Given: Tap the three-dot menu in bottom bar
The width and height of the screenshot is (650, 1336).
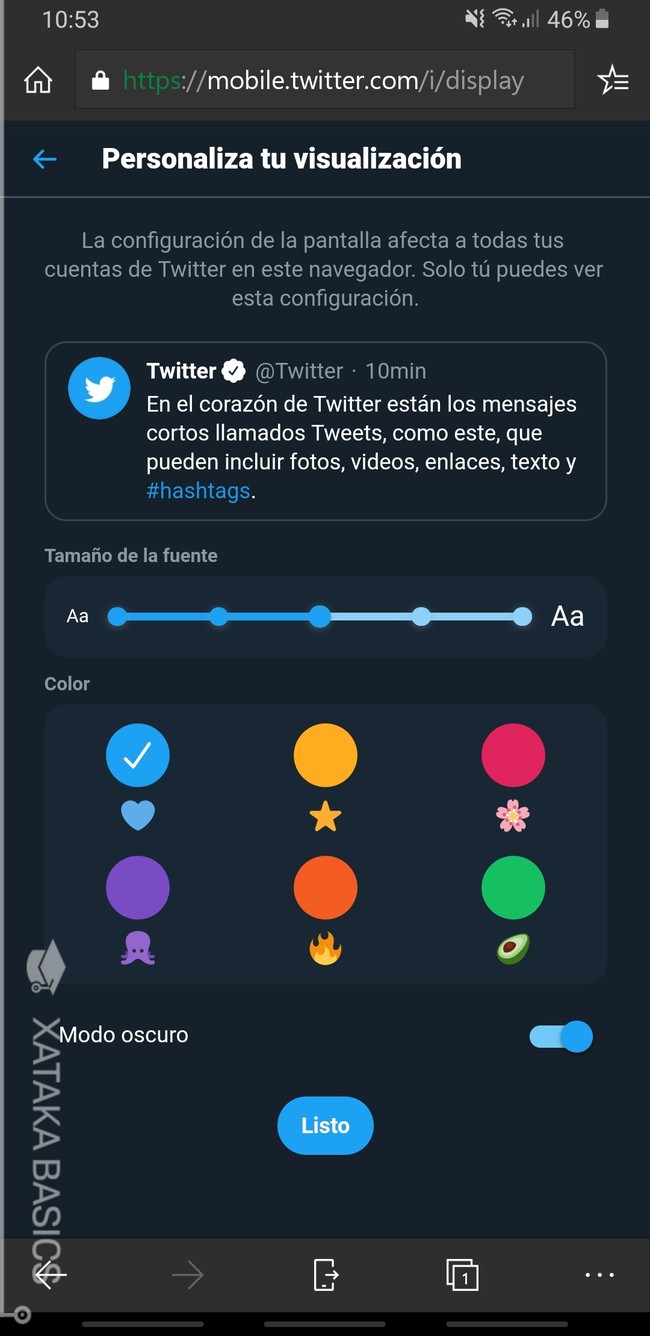Looking at the screenshot, I should coord(599,1275).
